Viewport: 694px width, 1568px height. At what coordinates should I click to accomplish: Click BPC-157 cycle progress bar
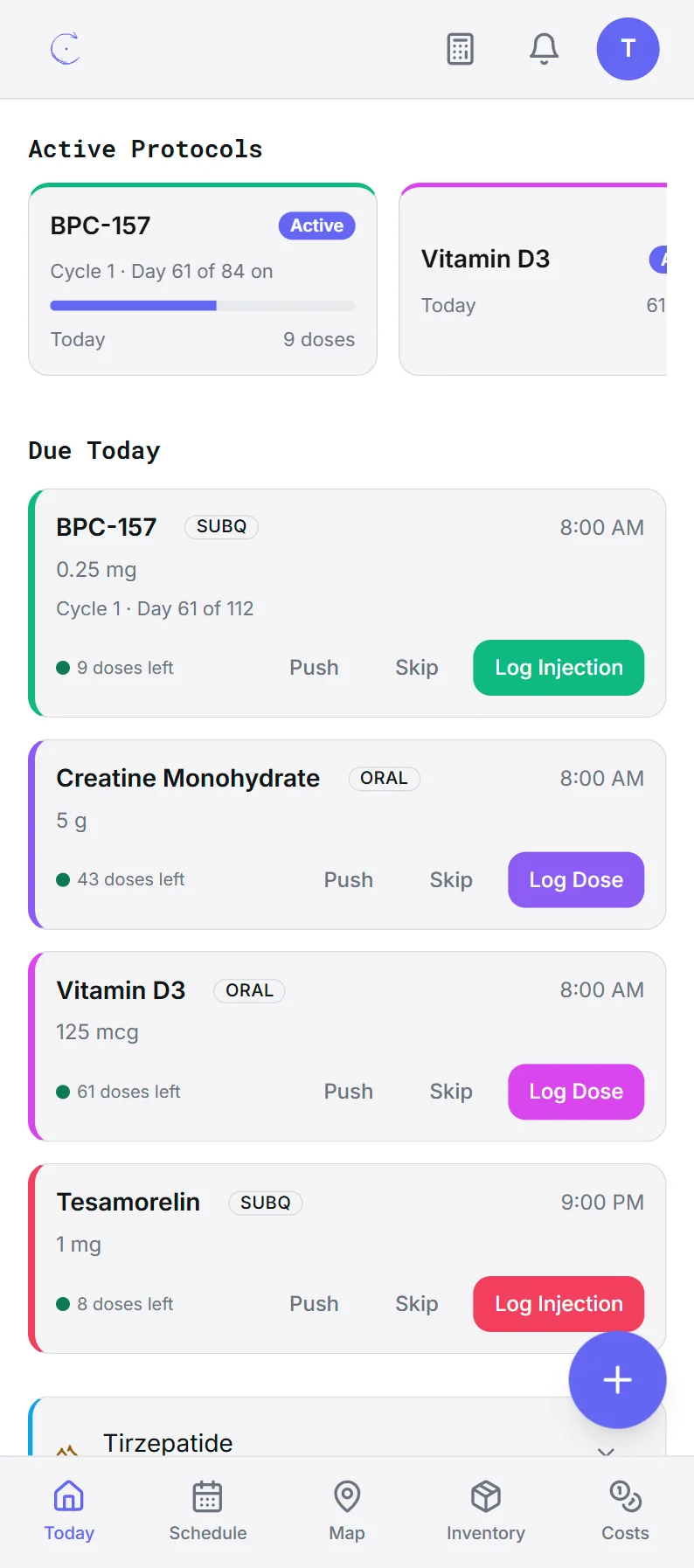pyautogui.click(x=203, y=306)
